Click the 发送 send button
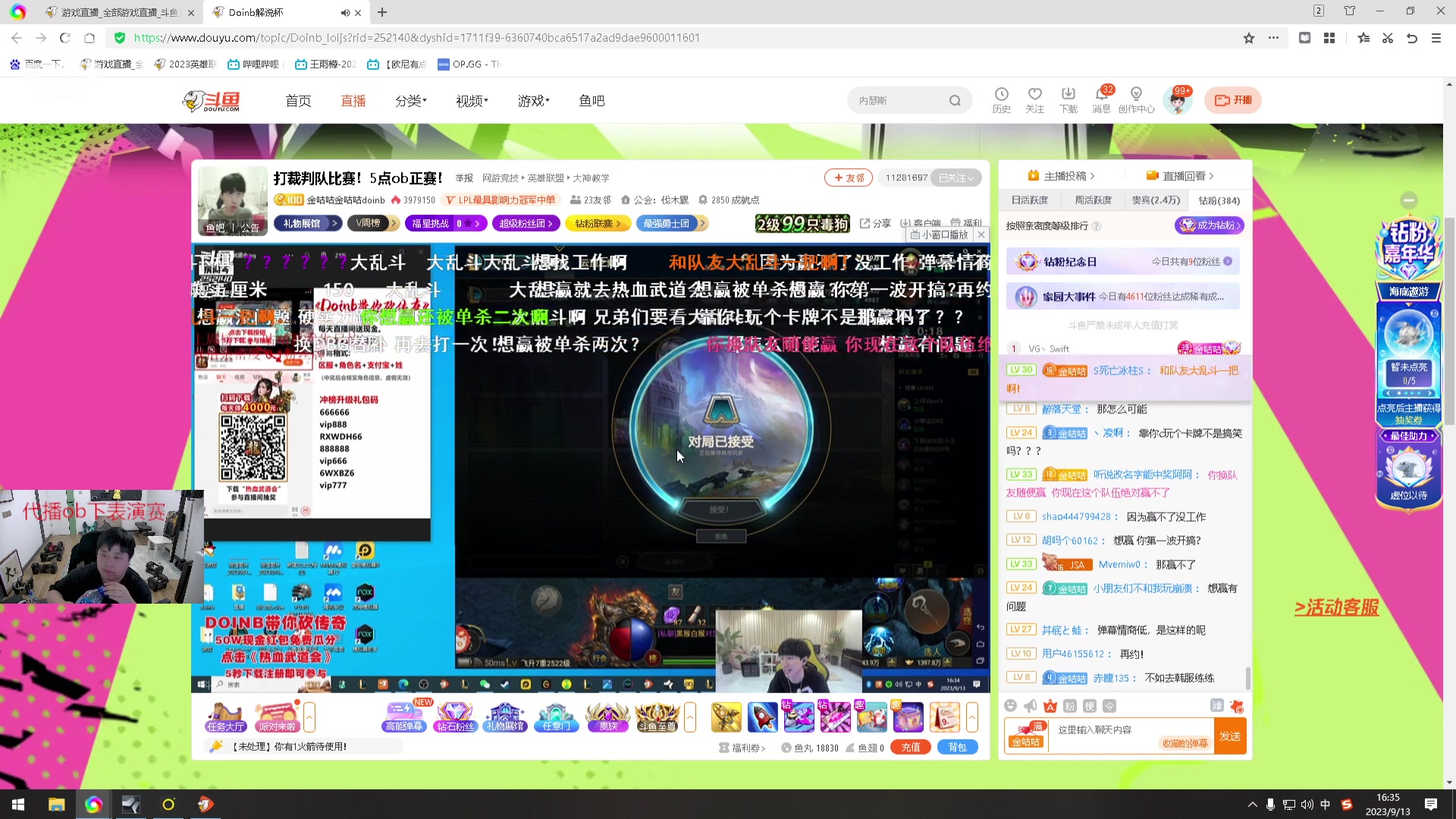Viewport: 1456px width, 819px height. [1230, 736]
